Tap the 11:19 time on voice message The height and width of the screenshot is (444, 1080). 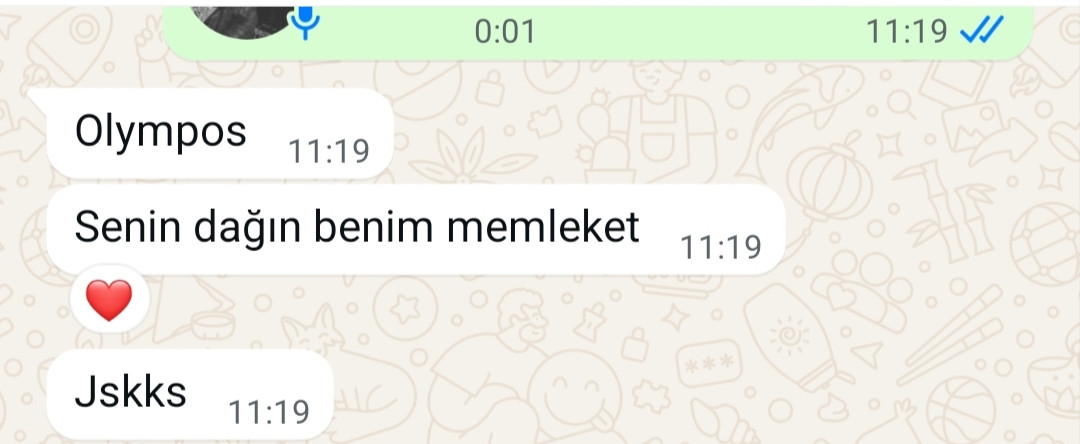(x=906, y=31)
